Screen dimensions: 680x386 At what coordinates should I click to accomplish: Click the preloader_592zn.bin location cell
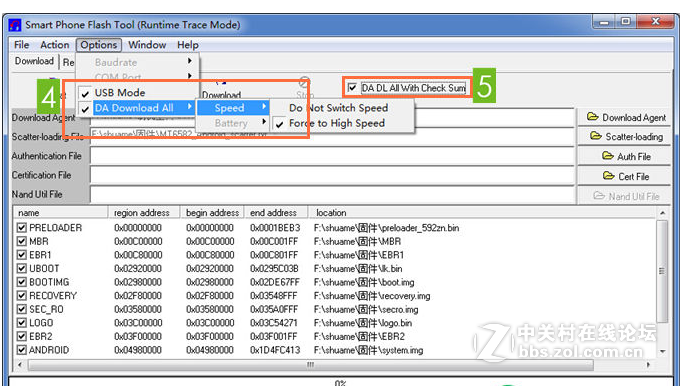point(386,228)
